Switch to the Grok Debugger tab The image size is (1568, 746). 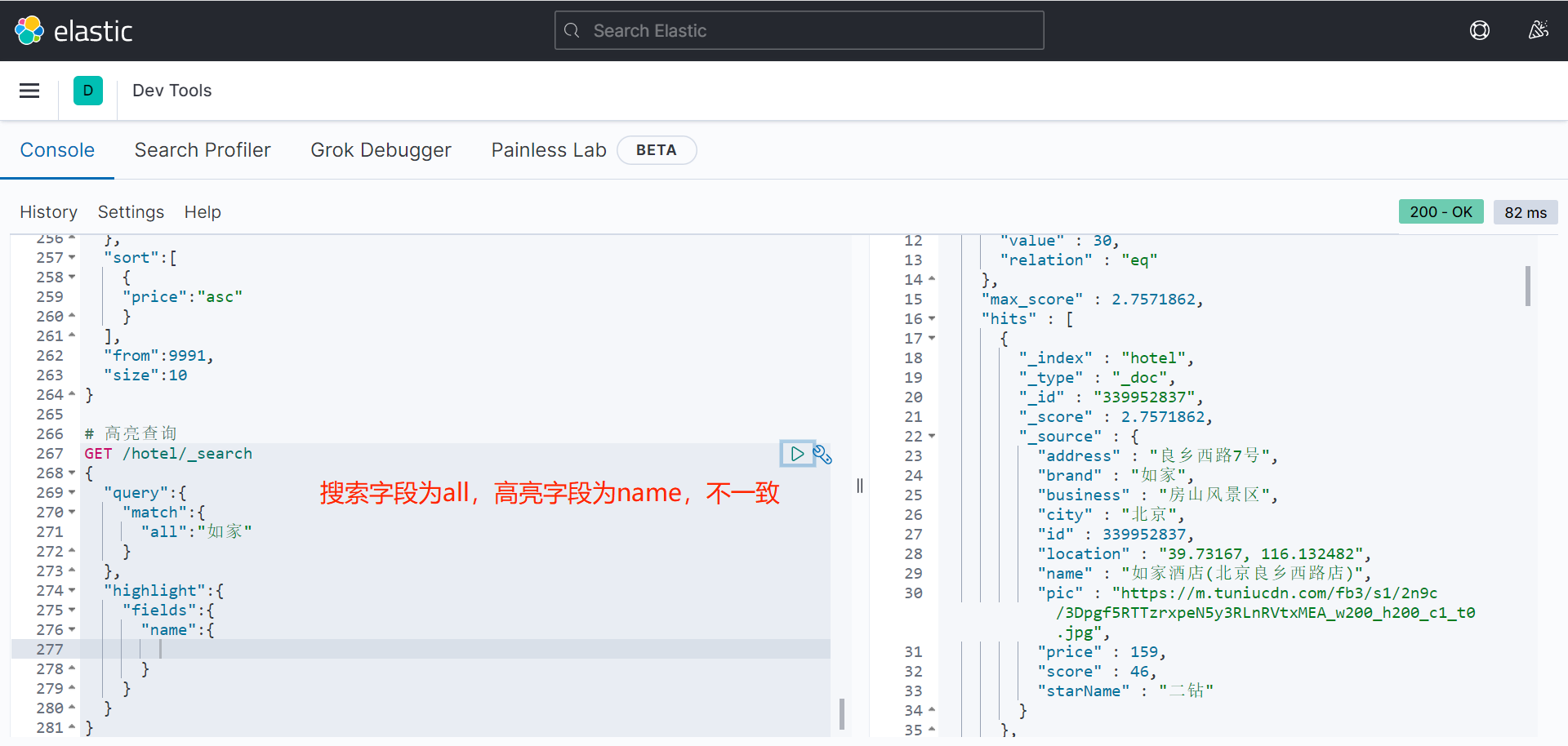coord(381,150)
